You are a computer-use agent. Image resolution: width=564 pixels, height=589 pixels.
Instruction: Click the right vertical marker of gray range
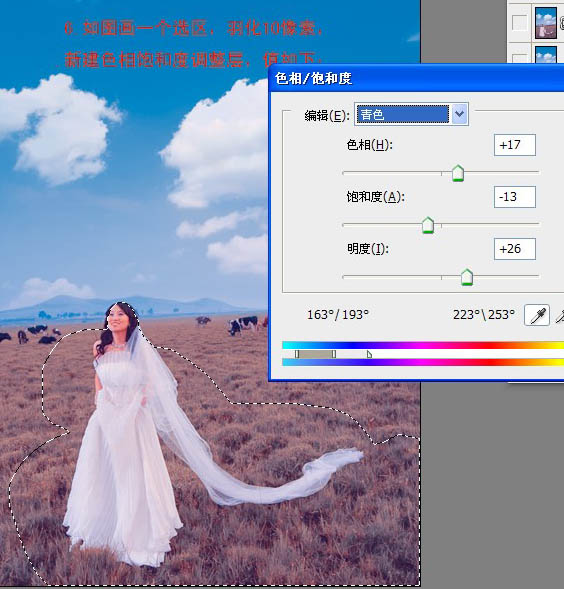tap(334, 354)
